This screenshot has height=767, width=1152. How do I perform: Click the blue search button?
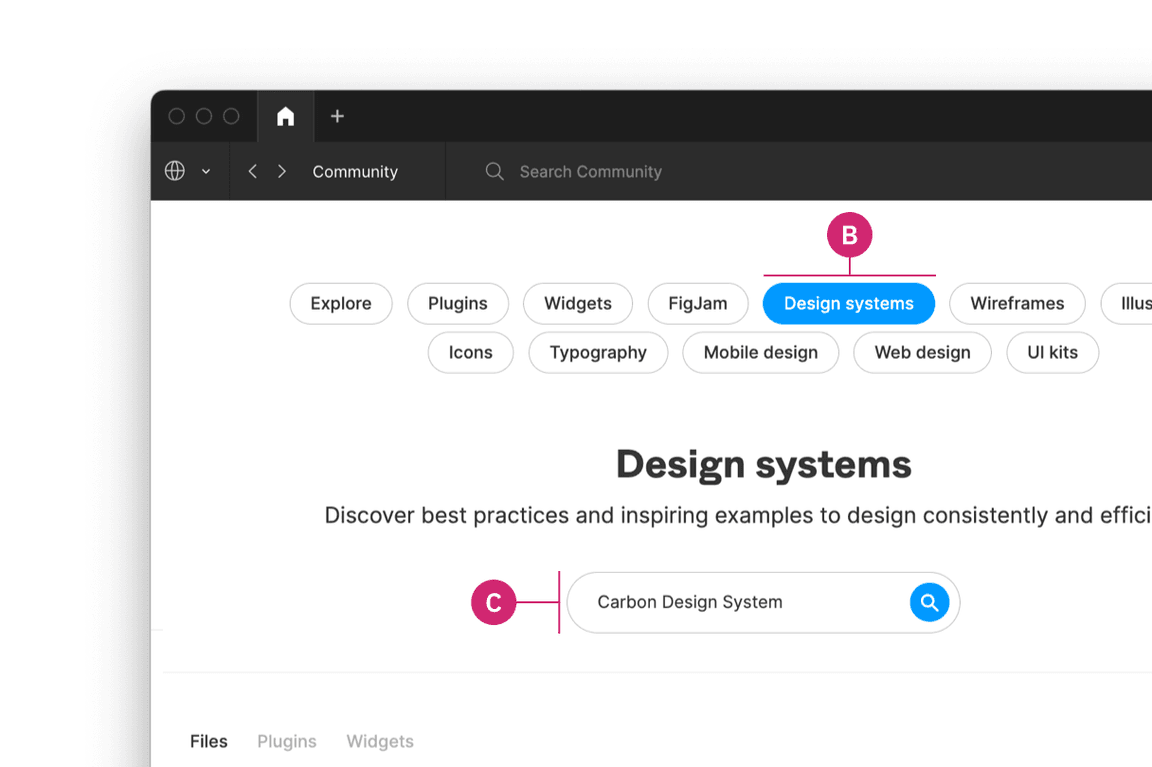tap(929, 602)
